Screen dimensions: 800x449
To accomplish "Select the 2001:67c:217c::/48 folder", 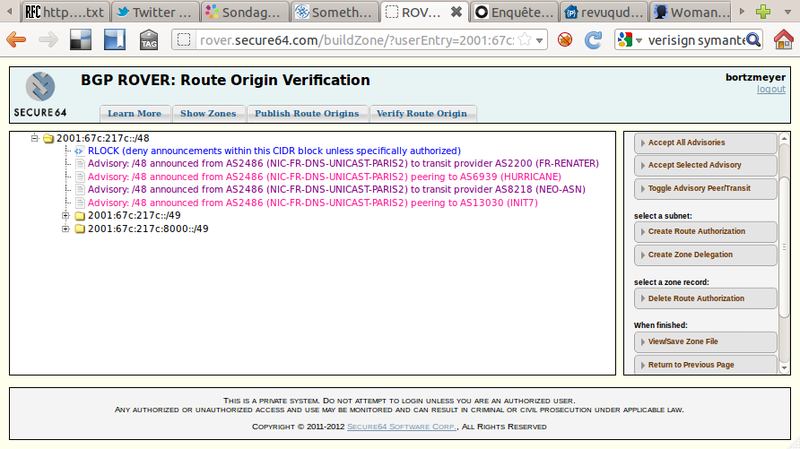I will [x=103, y=138].
